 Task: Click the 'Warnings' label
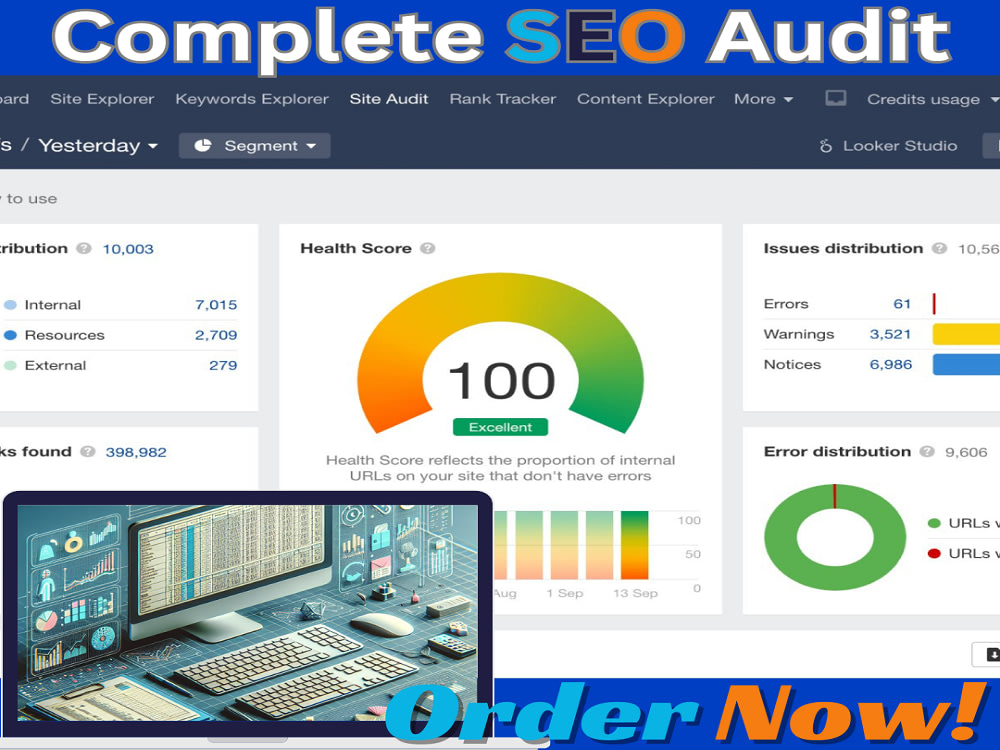click(798, 334)
